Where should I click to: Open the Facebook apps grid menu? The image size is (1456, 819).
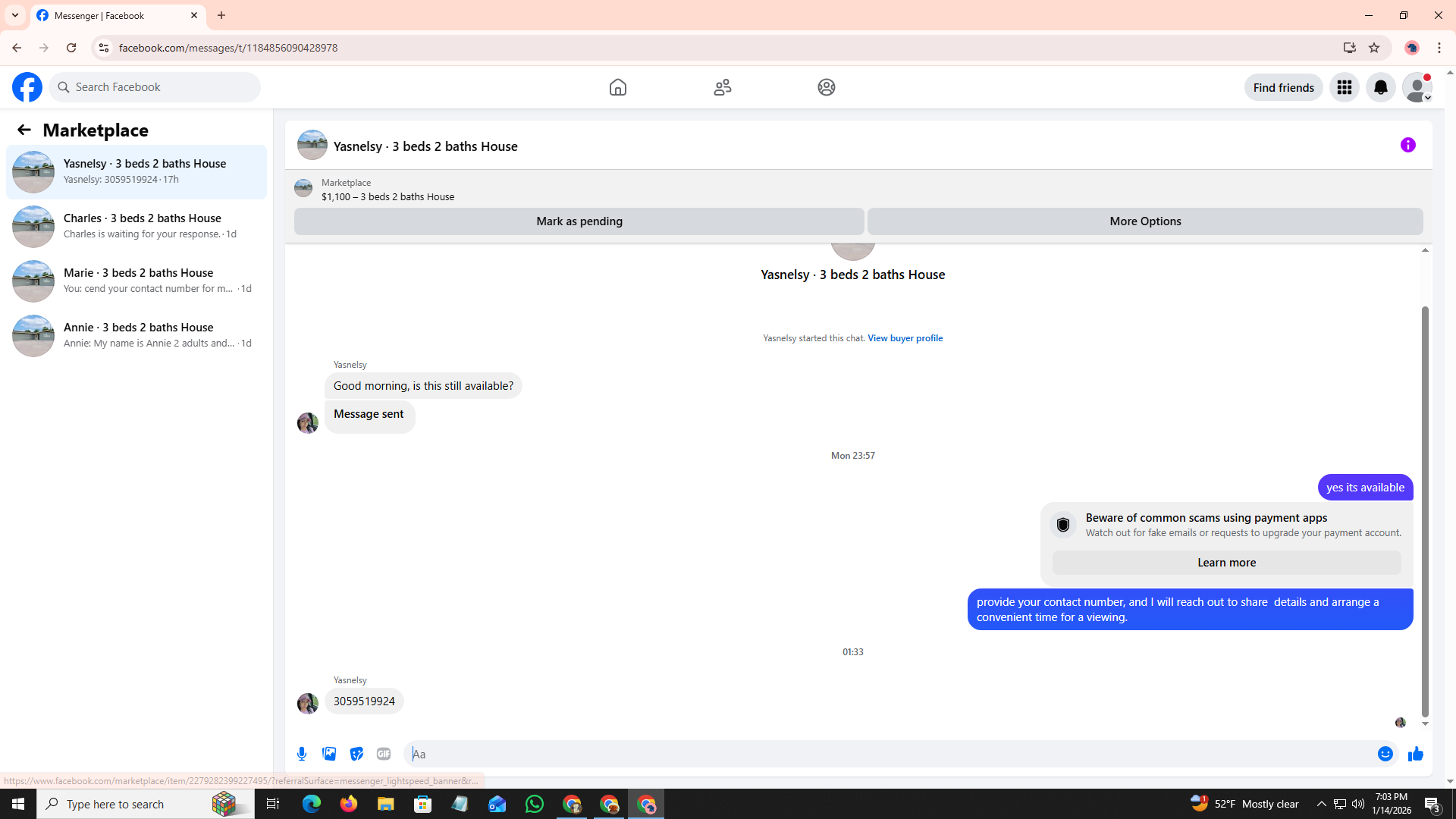[x=1344, y=87]
